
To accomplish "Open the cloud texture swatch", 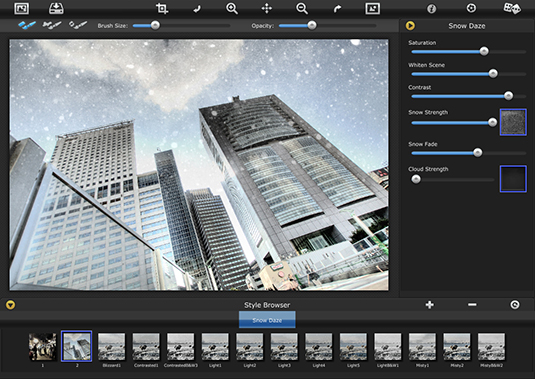I will [513, 179].
